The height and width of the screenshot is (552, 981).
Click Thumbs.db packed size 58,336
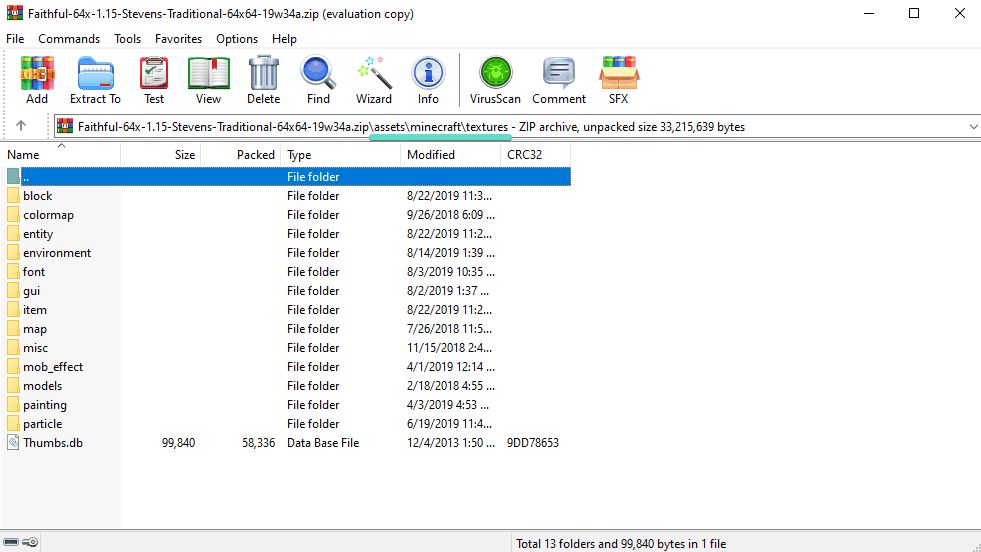258,442
